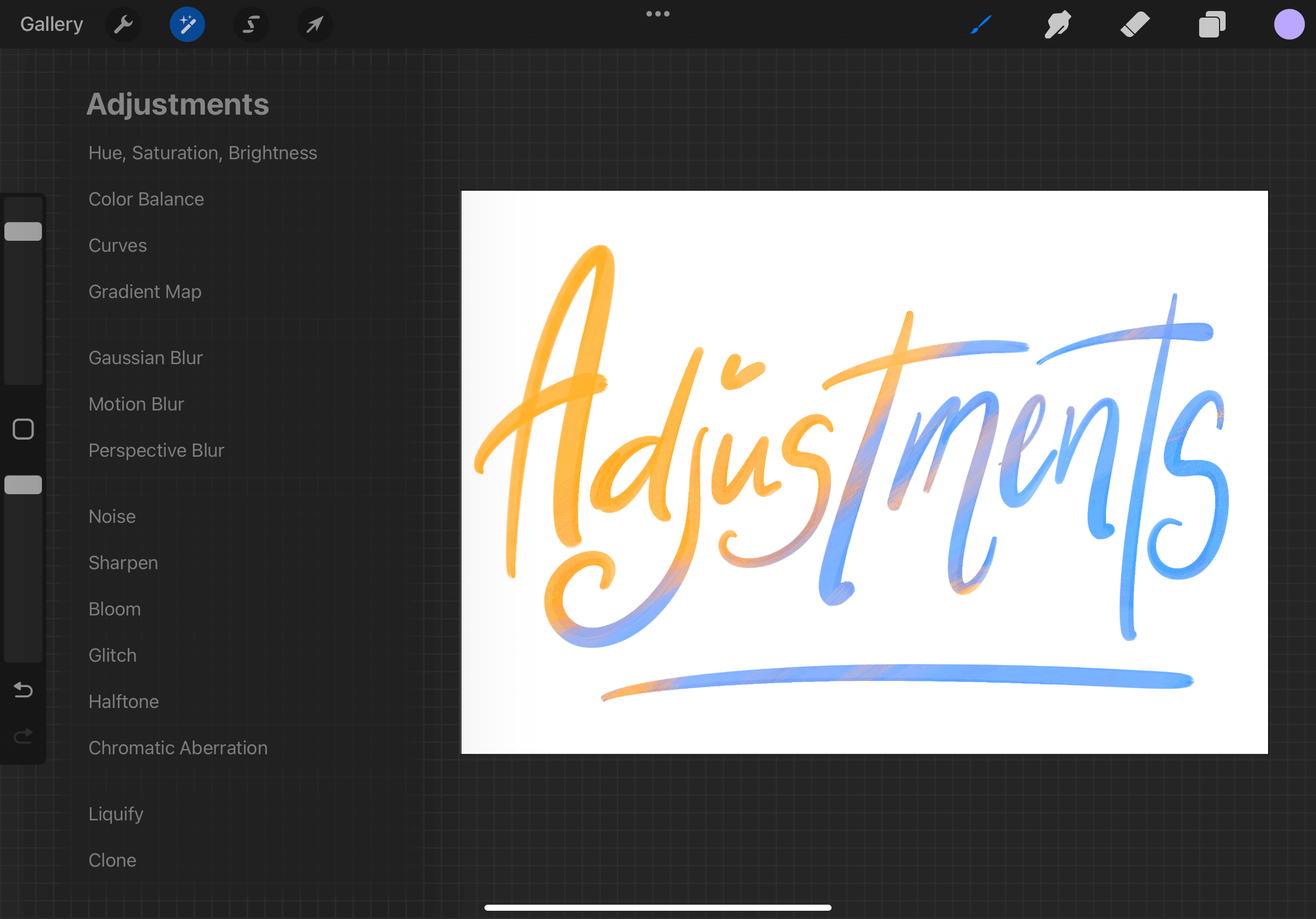Open the Liquify adjustment
Image resolution: width=1316 pixels, height=919 pixels.
click(116, 814)
